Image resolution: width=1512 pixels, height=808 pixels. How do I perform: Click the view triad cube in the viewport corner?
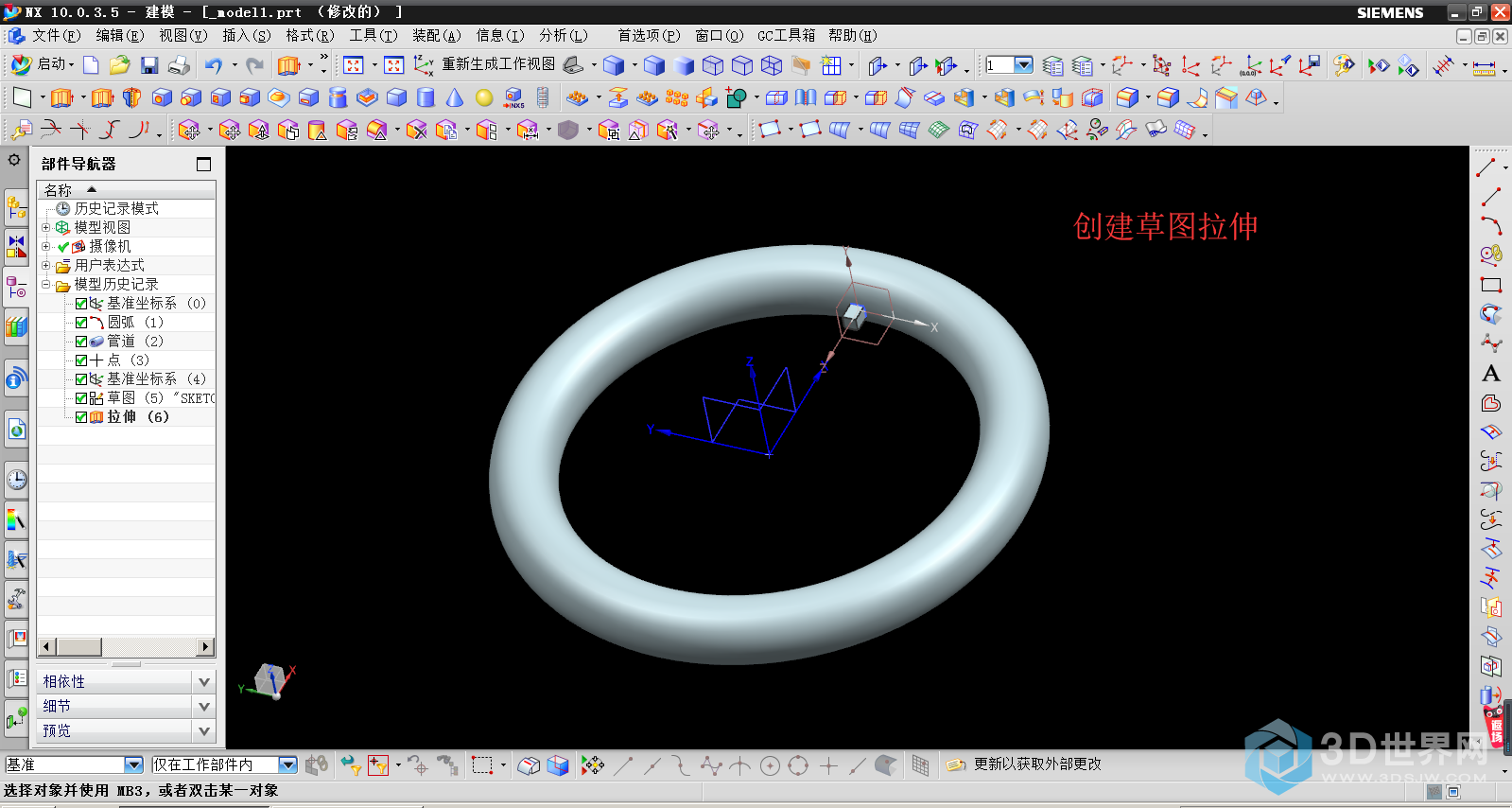(x=269, y=679)
